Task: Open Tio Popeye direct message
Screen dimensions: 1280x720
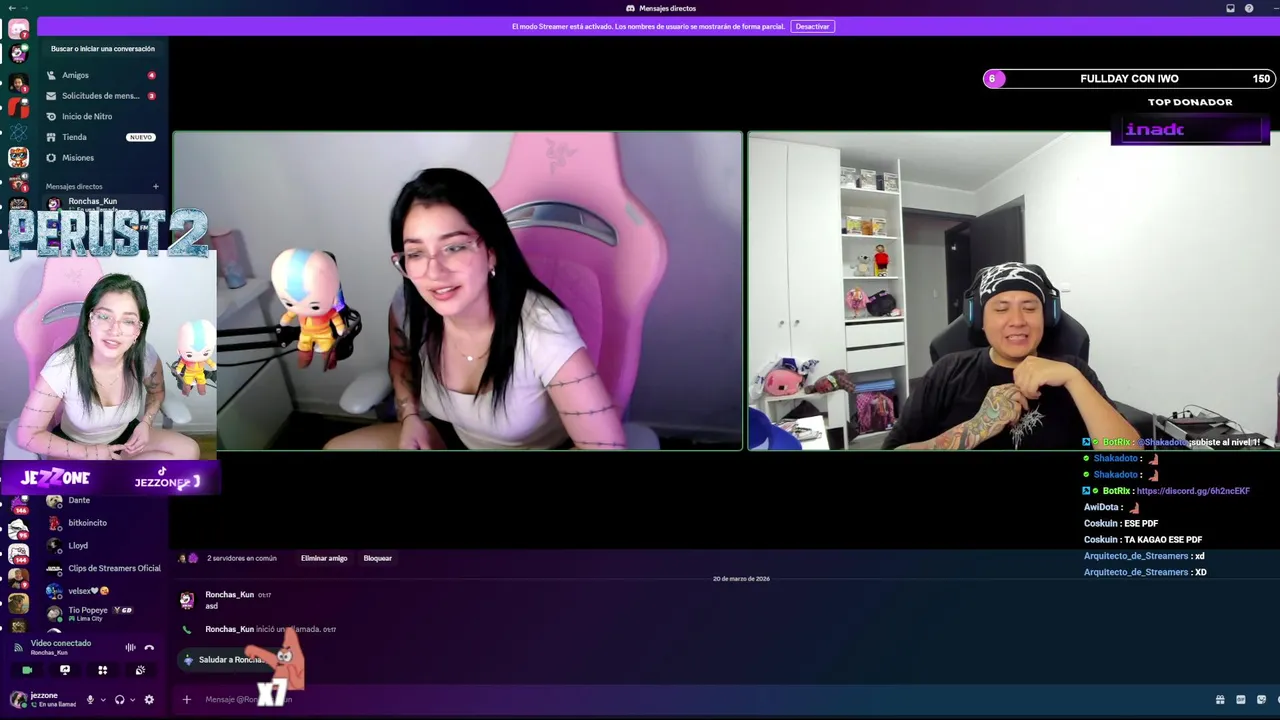Action: 102,613
